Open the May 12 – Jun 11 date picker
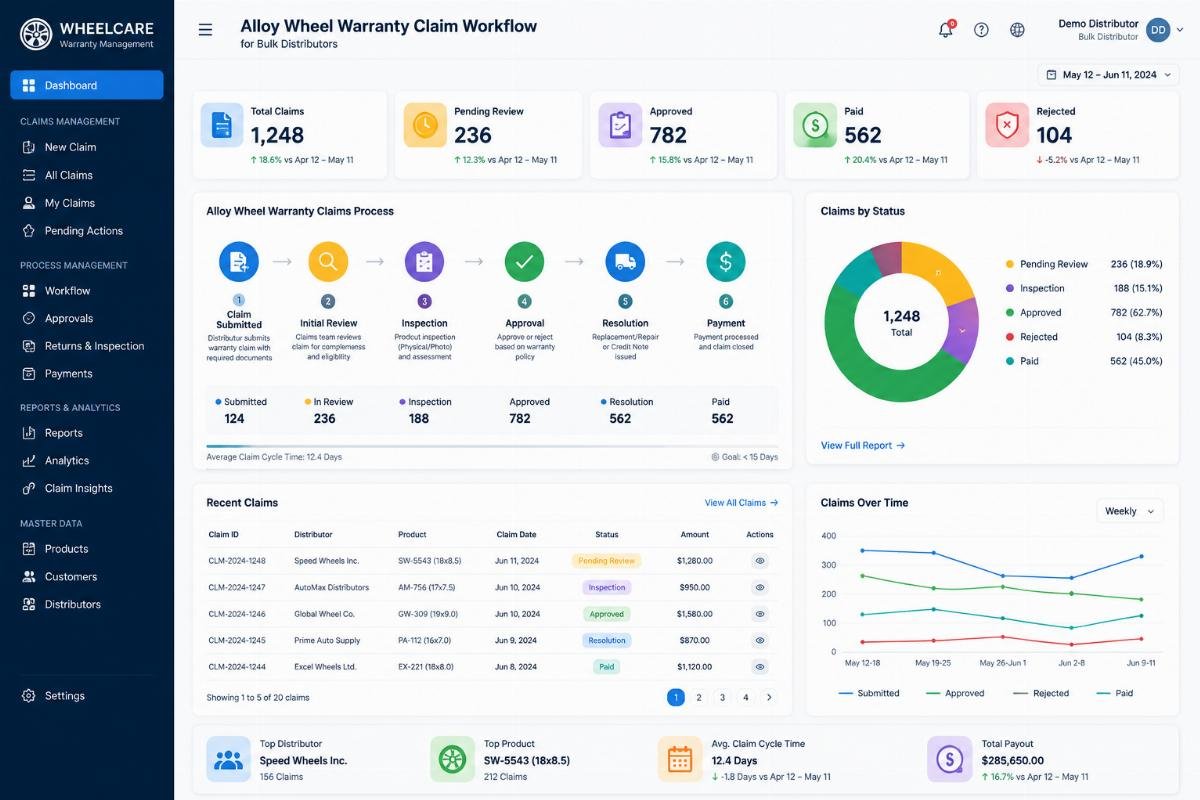This screenshot has width=1200, height=800. (x=1108, y=75)
